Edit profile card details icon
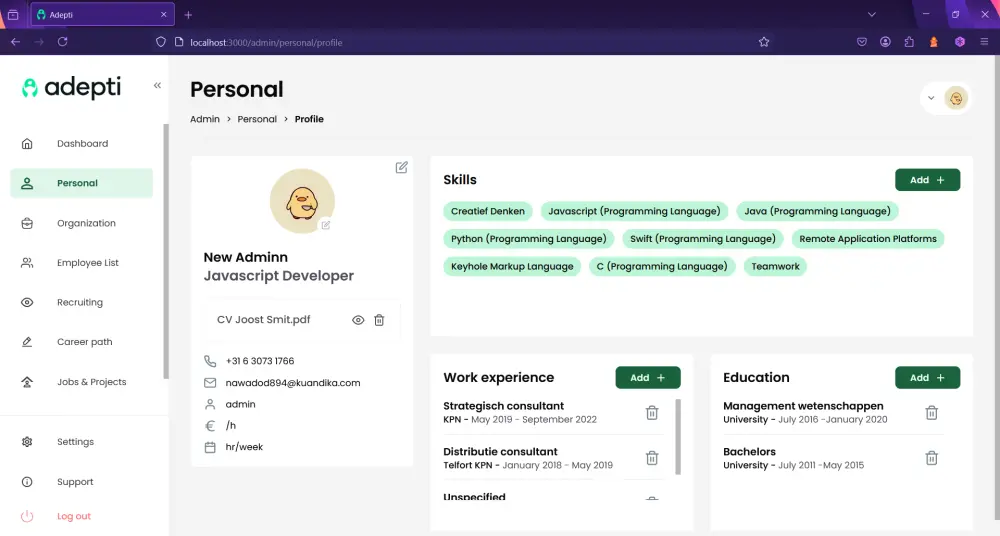 click(401, 167)
